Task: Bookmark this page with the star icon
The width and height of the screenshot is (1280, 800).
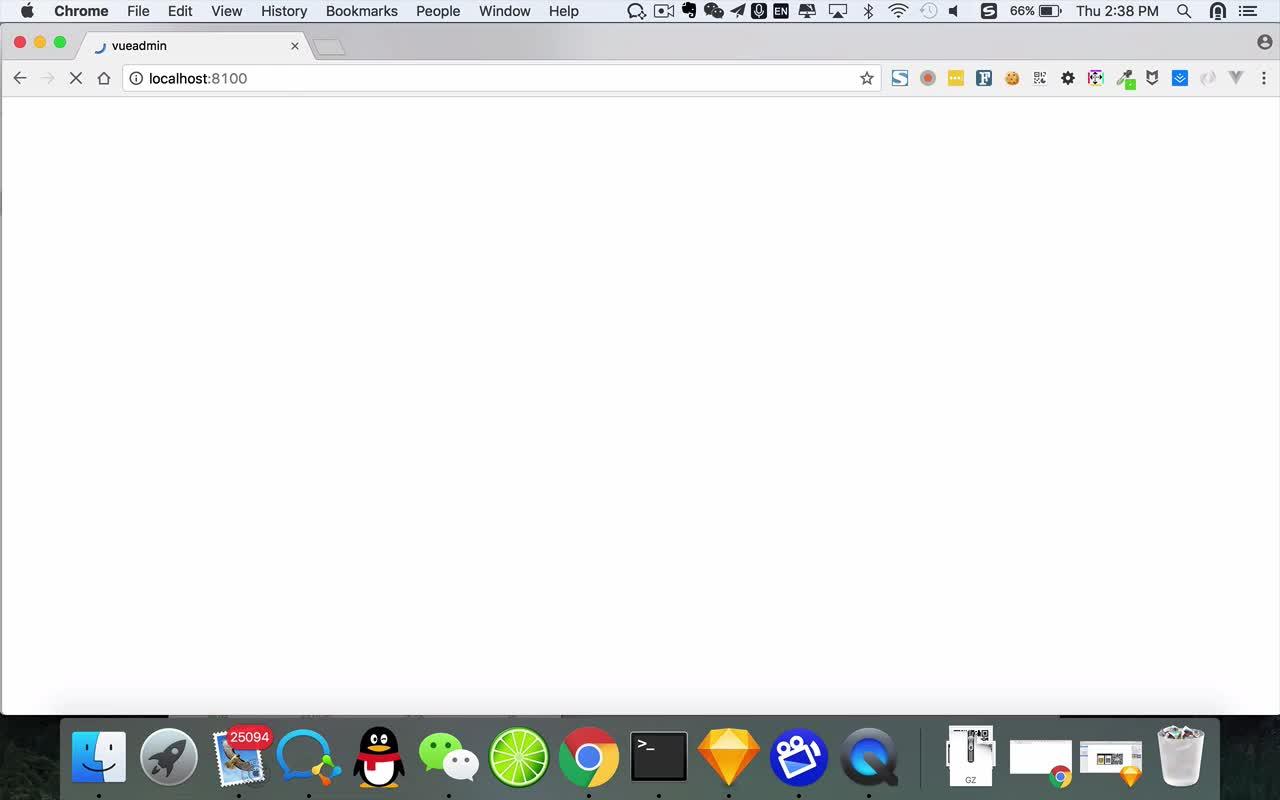Action: point(867,78)
